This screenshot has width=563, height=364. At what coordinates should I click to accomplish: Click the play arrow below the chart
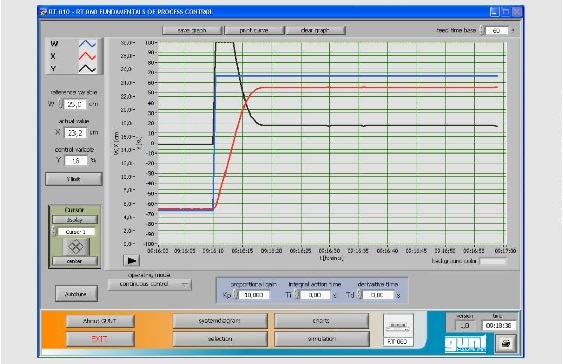pyautogui.click(x=131, y=261)
